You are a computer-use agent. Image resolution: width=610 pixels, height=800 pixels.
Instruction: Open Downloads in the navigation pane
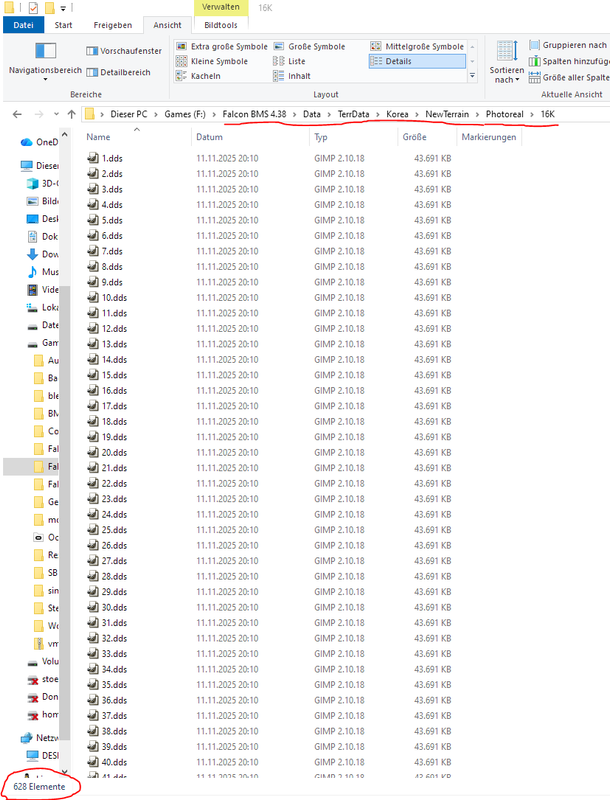click(43, 254)
